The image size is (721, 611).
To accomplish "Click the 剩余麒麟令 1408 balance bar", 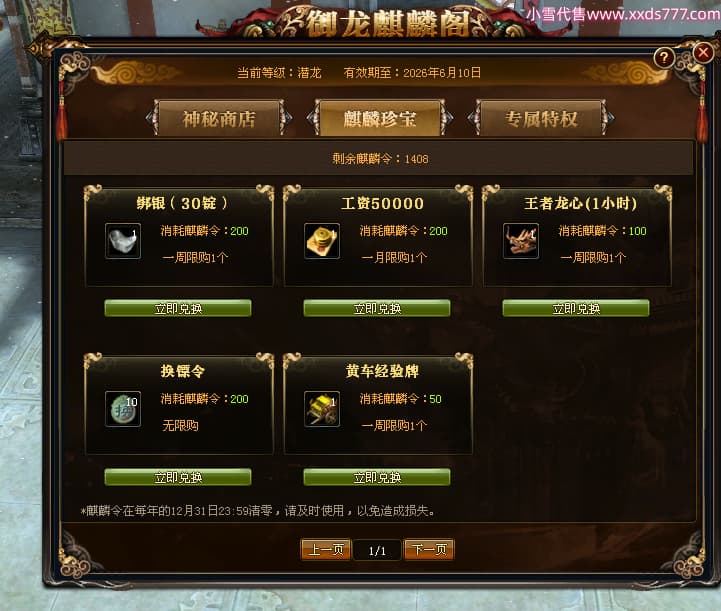I will tap(378, 159).
